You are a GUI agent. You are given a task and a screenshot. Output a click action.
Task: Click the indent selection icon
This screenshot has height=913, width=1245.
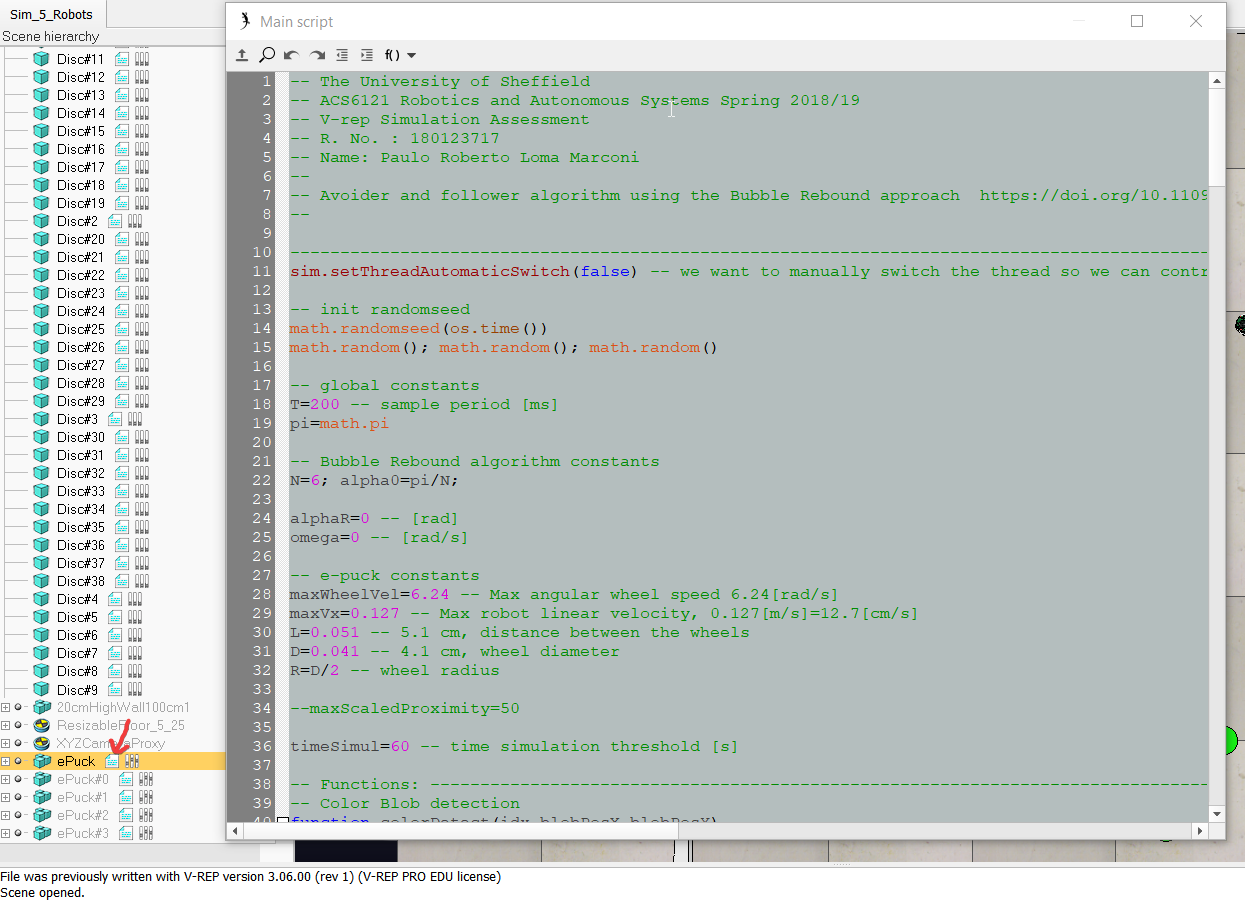tap(367, 55)
